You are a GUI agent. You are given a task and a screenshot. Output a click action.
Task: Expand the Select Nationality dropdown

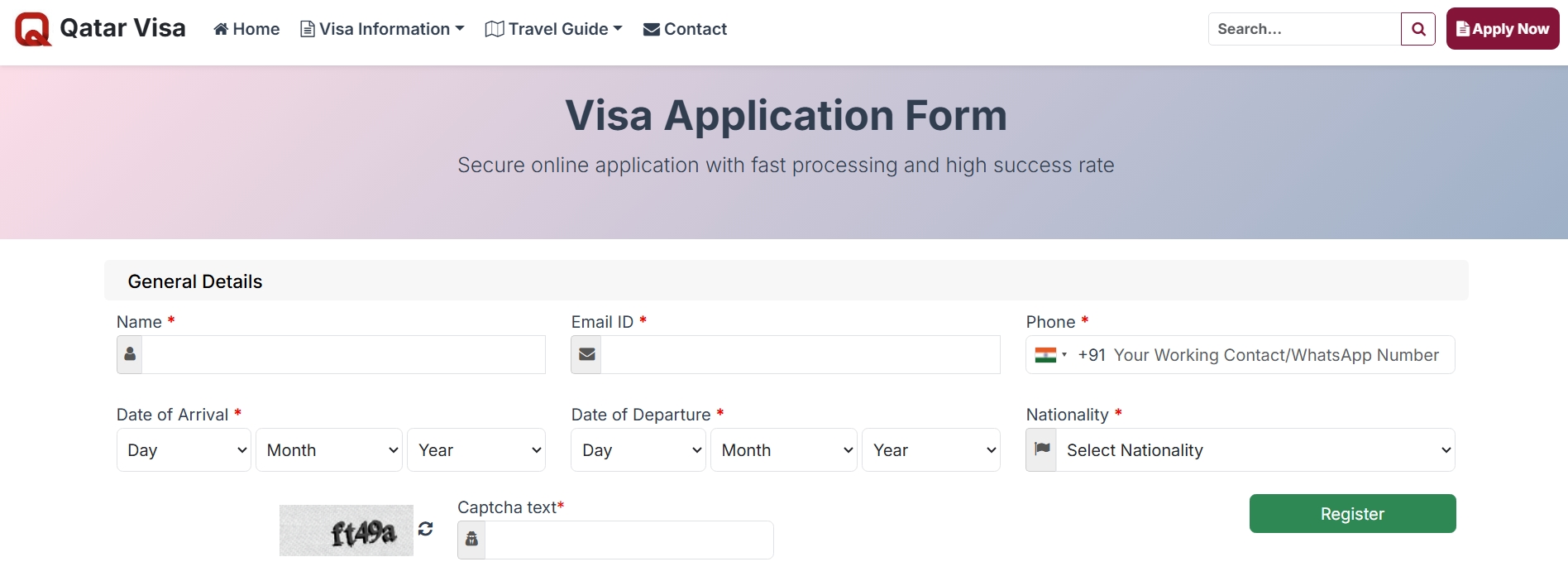pos(1255,450)
